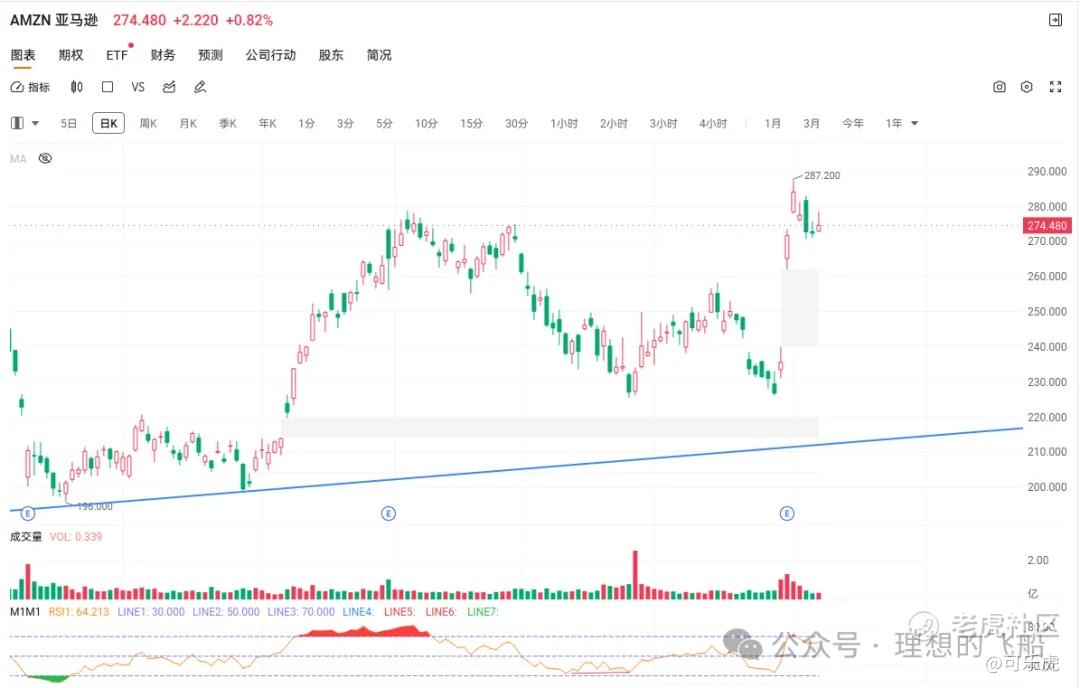The width and height of the screenshot is (1080, 688).
Task: Open the 指标 indicators tool
Action: tap(30, 87)
